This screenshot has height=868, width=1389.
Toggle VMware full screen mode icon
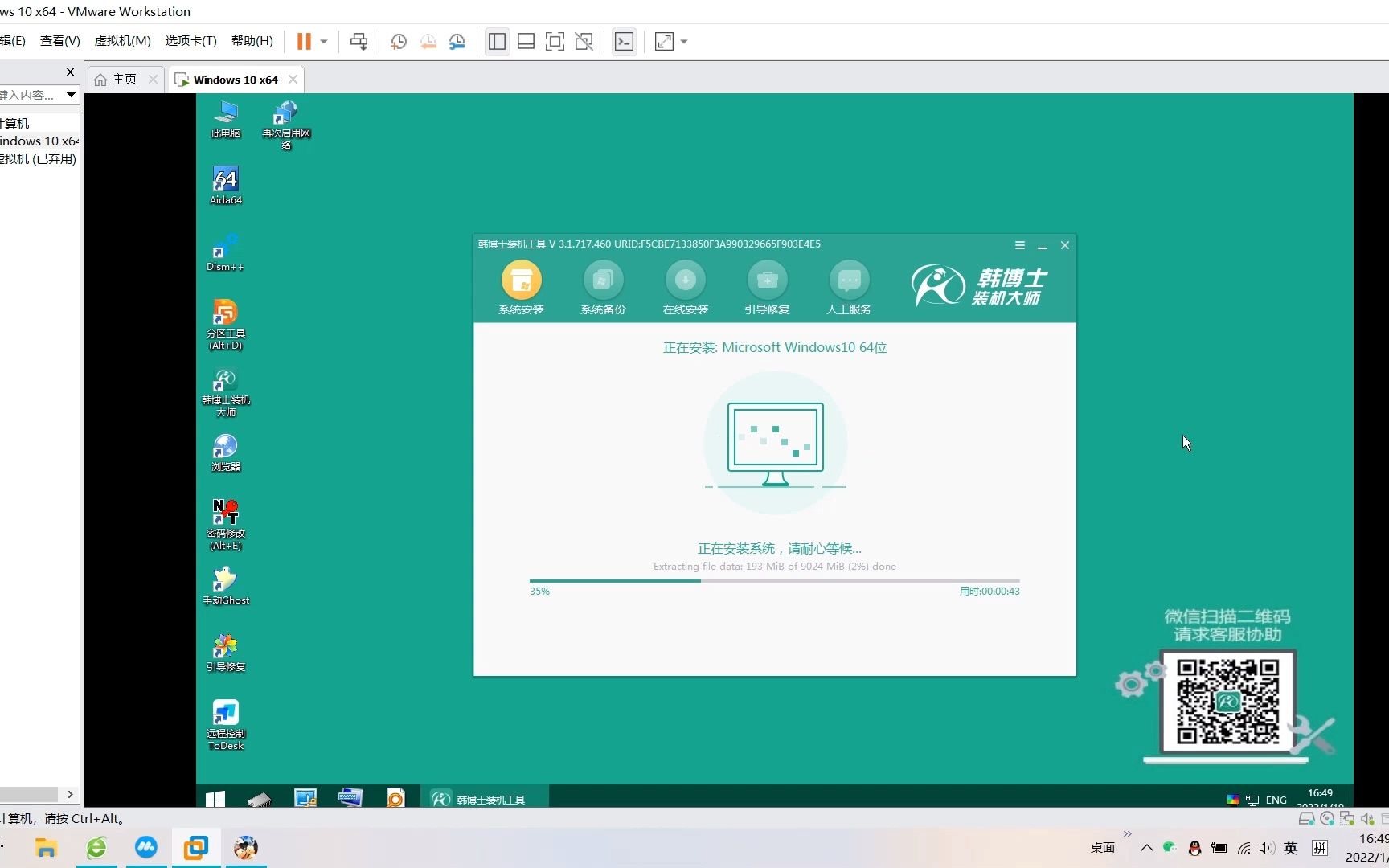click(555, 42)
